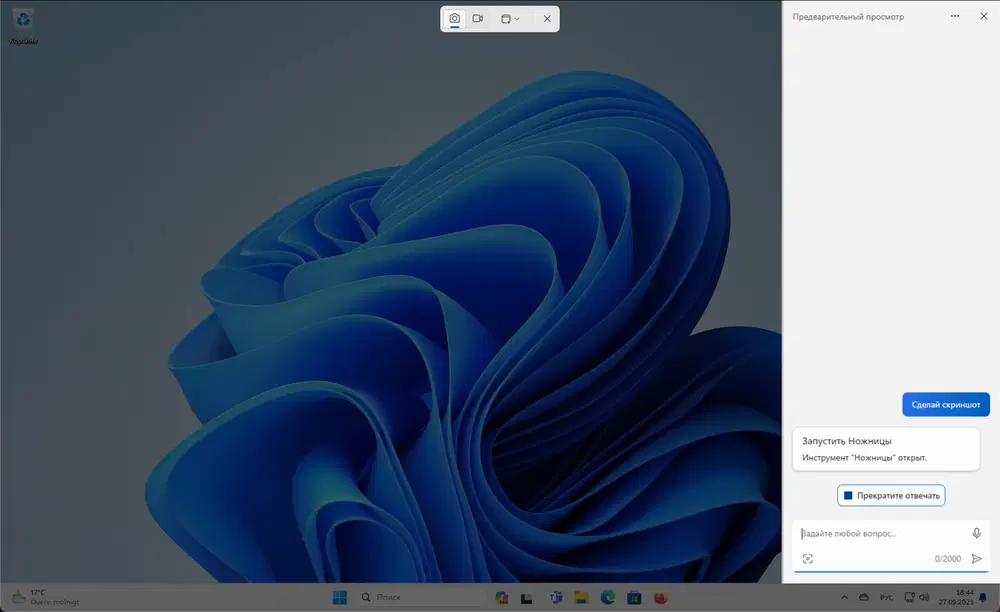Launch Microsoft Teams chat from taskbar
This screenshot has width=1000, height=612.
point(555,597)
